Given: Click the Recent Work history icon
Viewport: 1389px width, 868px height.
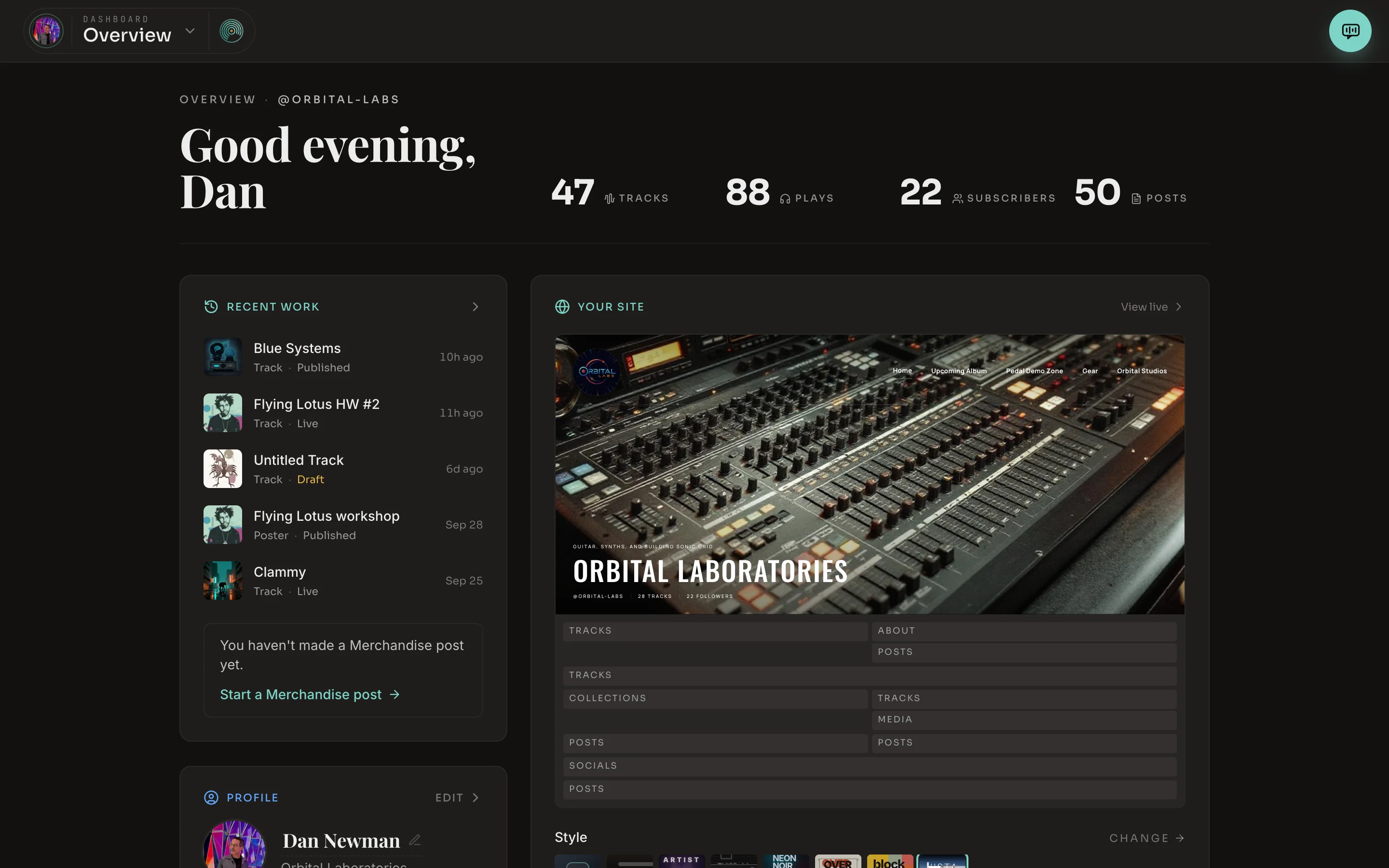Looking at the screenshot, I should point(211,307).
